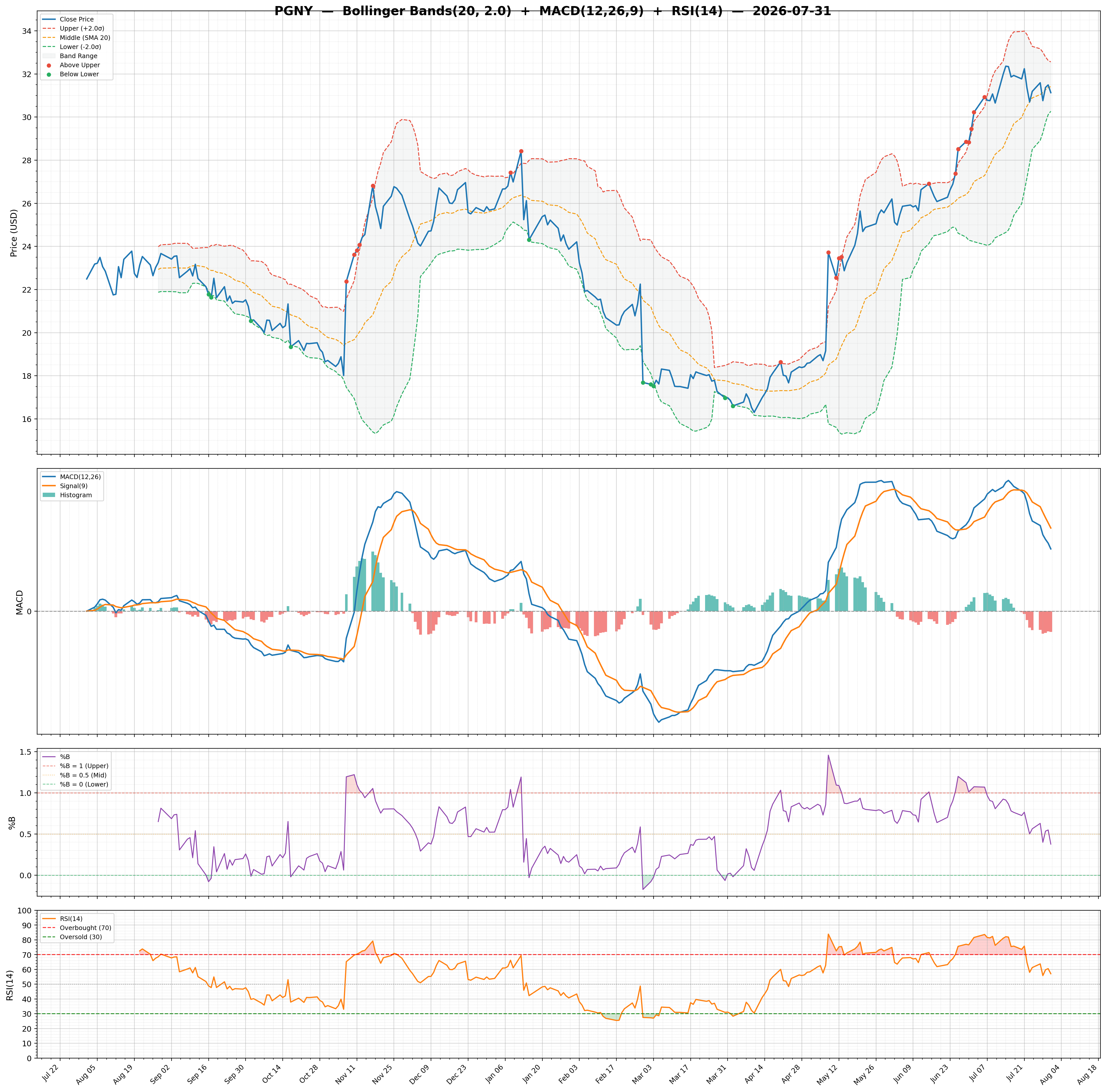Click the '28' price axis tick
1106x1092 pixels.
[27, 160]
